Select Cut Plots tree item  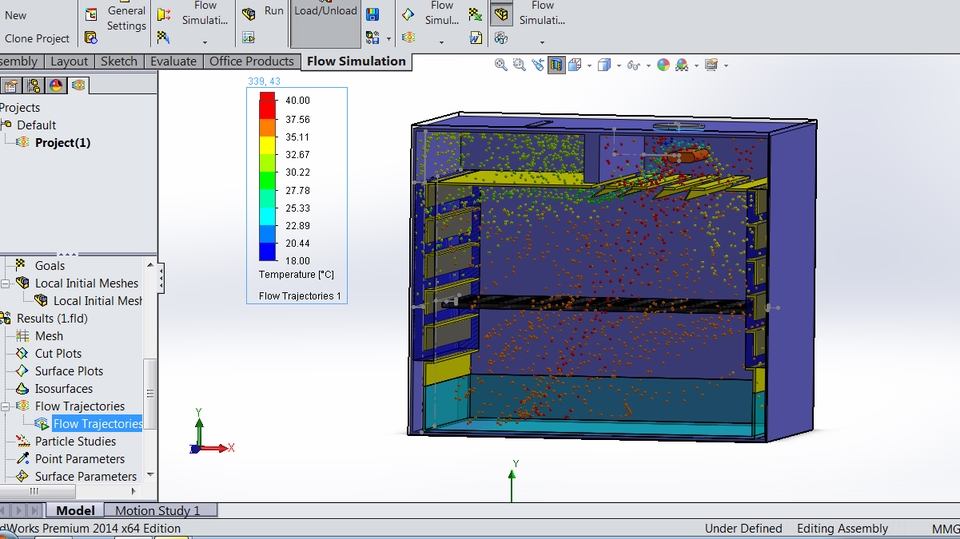(x=58, y=353)
